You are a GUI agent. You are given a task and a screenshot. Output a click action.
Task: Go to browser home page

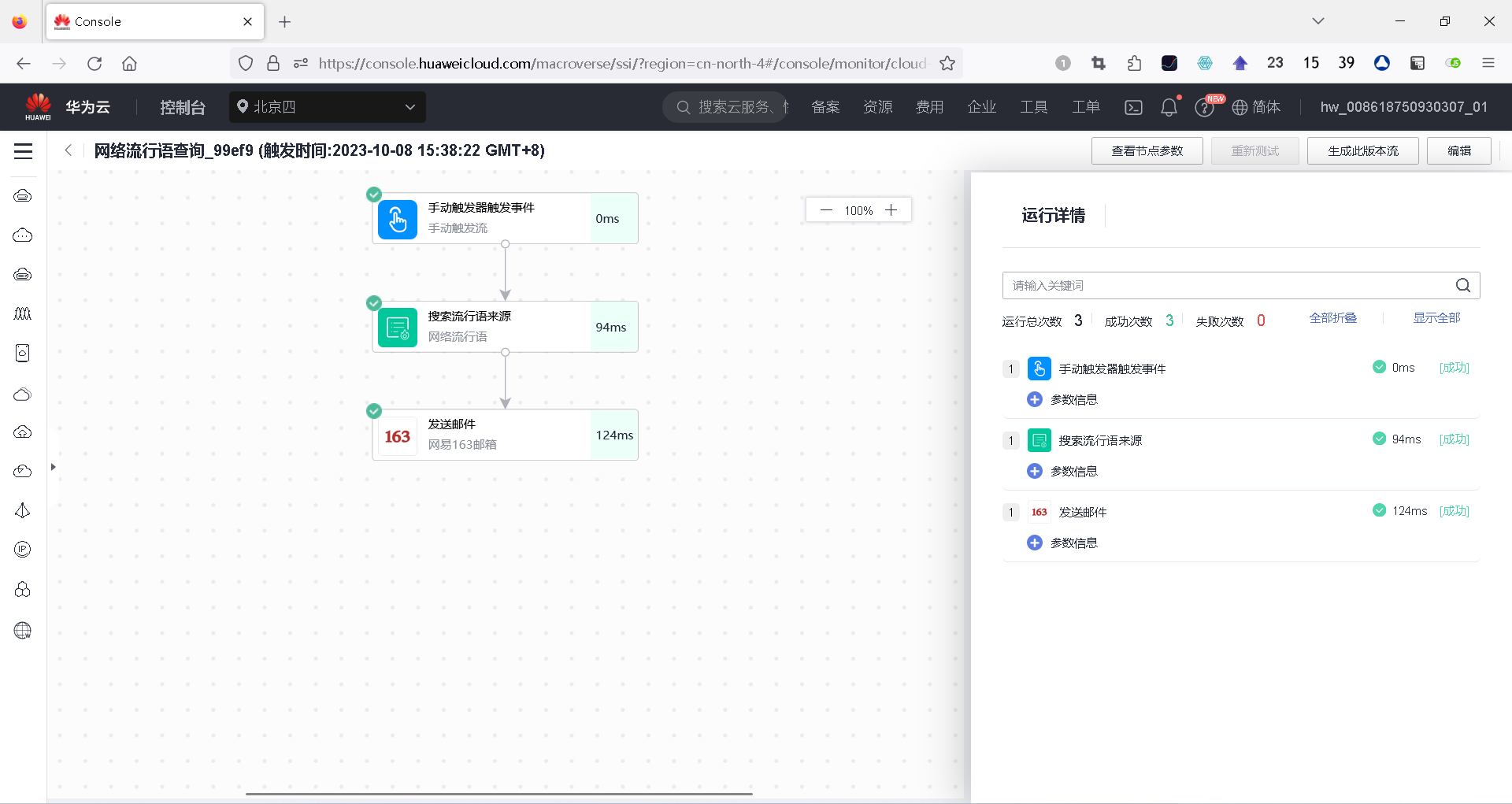coord(129,63)
